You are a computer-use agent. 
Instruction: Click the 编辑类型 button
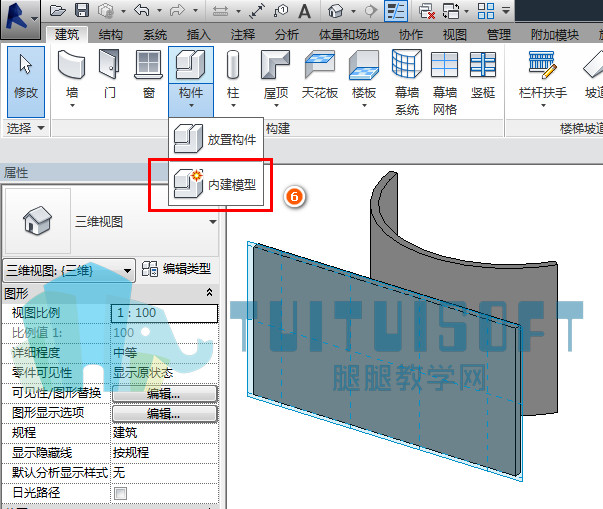[x=176, y=269]
